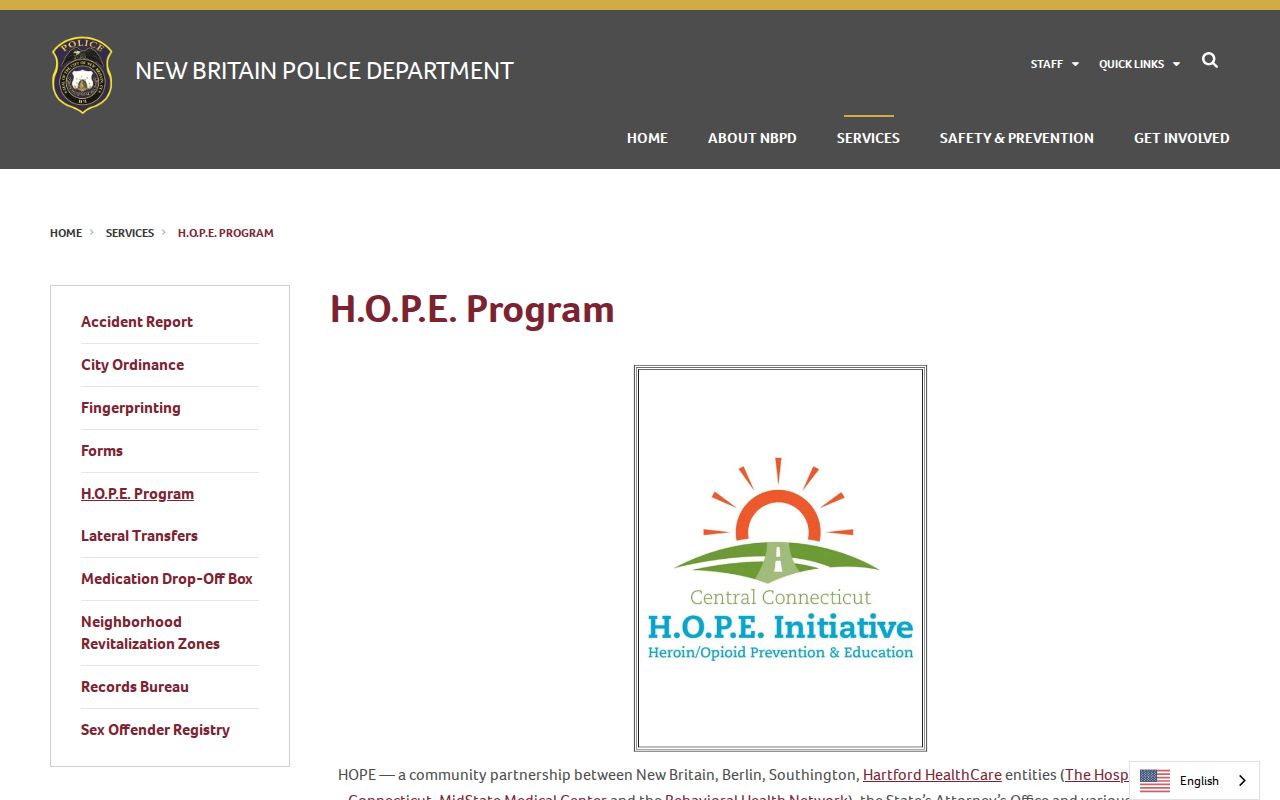This screenshot has width=1280, height=800.
Task: Go to the Home nav menu item
Action: [x=647, y=138]
